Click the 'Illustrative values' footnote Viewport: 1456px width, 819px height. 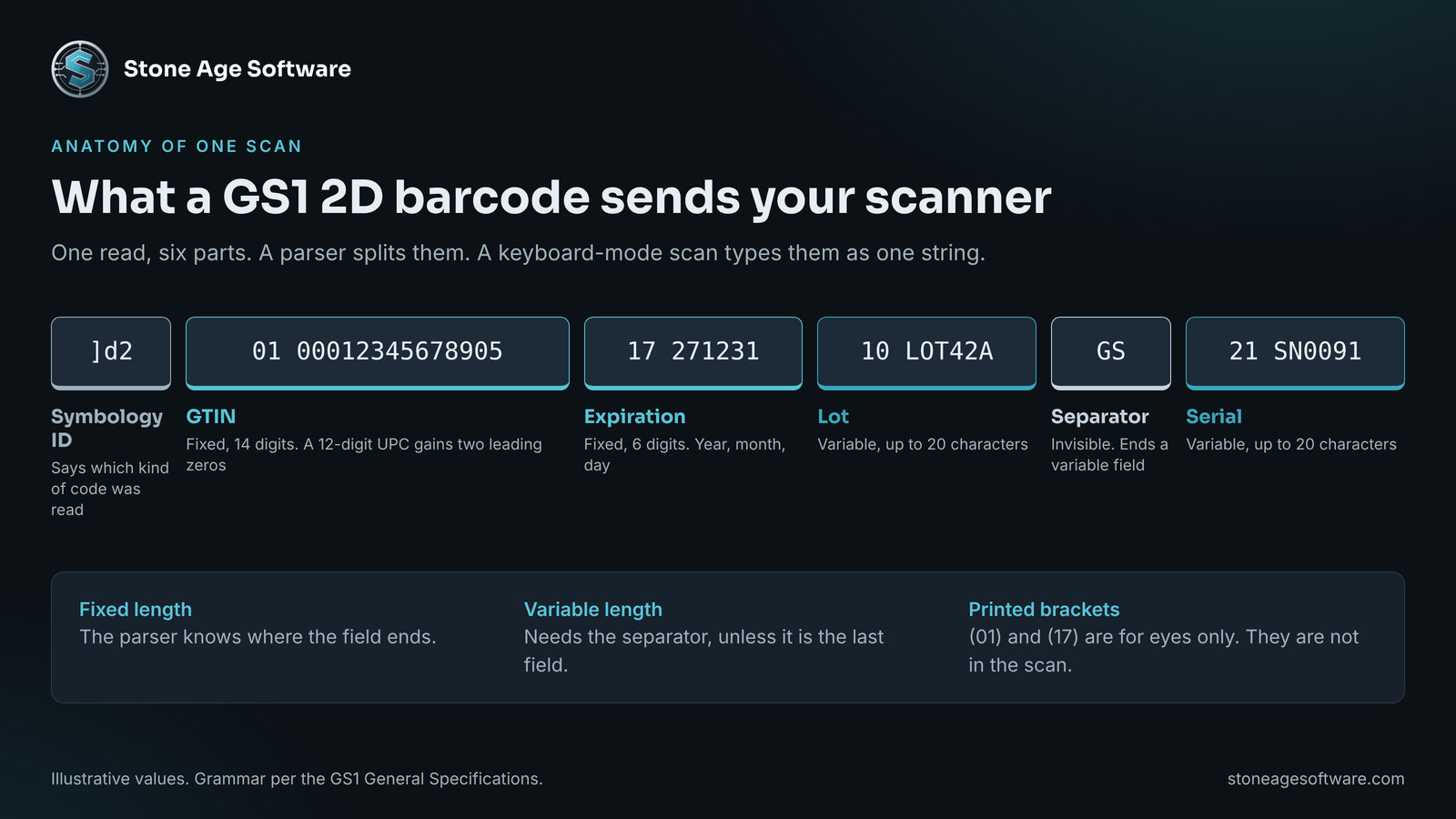point(297,779)
